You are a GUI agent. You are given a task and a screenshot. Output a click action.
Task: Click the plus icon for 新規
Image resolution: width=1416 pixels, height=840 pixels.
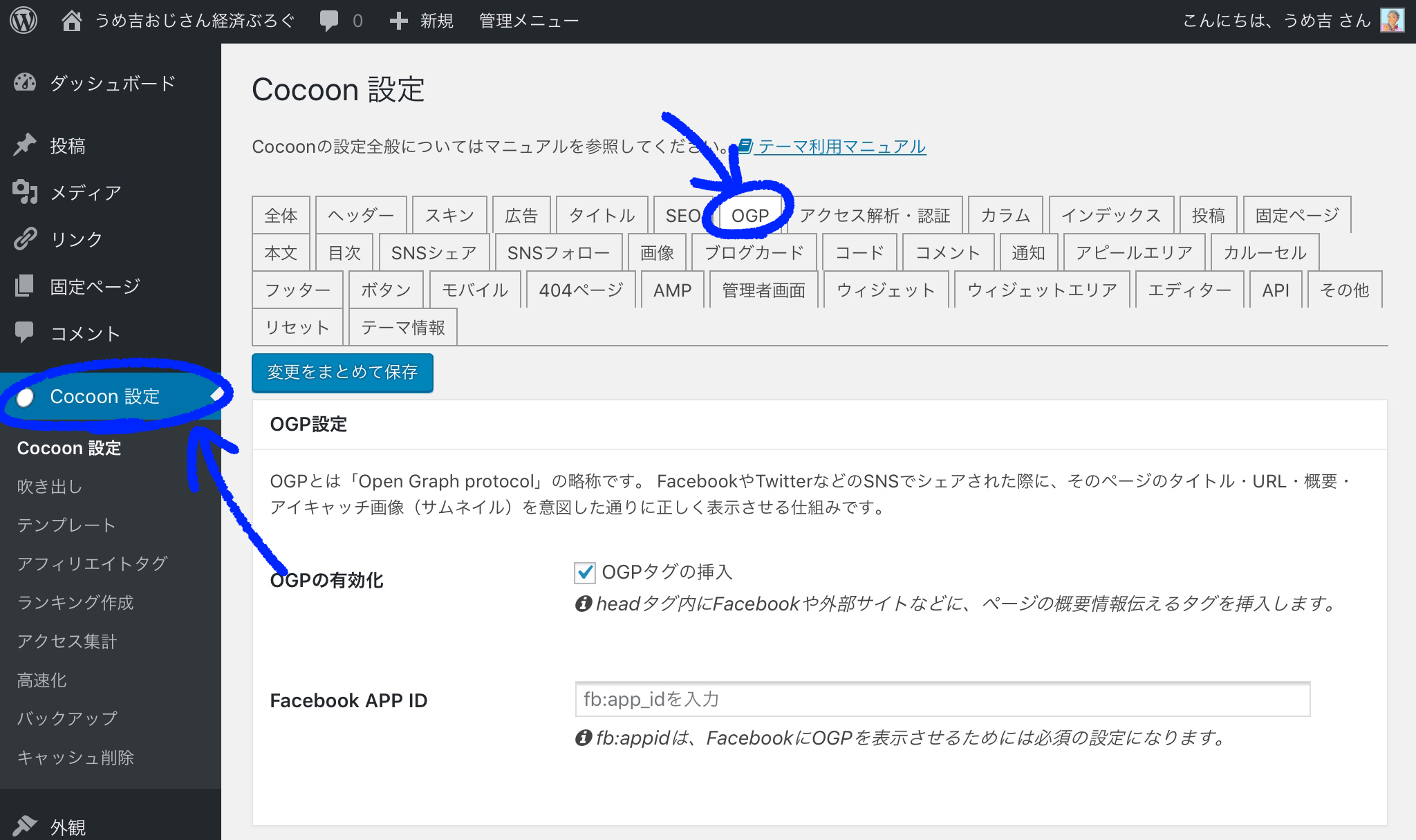click(x=398, y=21)
